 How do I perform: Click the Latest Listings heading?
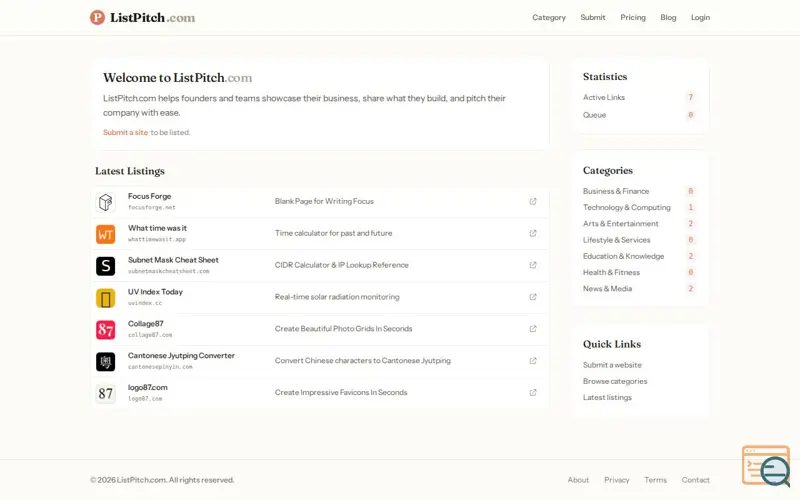tap(130, 171)
